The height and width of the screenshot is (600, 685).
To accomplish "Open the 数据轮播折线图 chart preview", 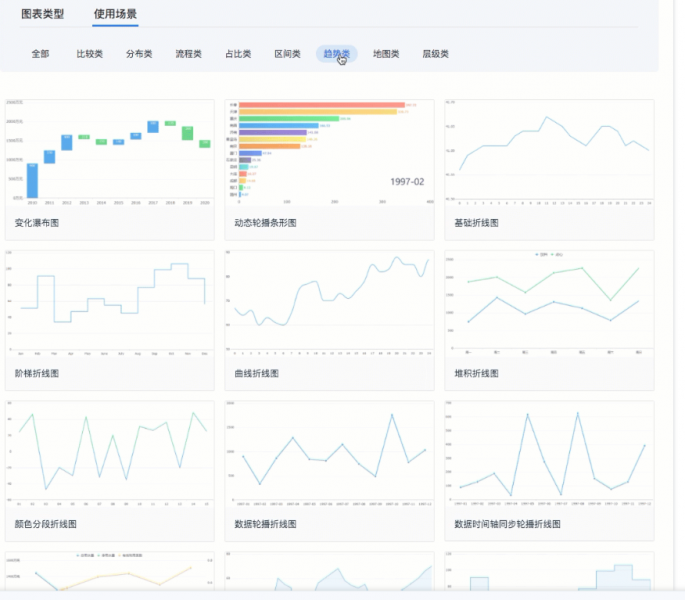I will coord(329,454).
